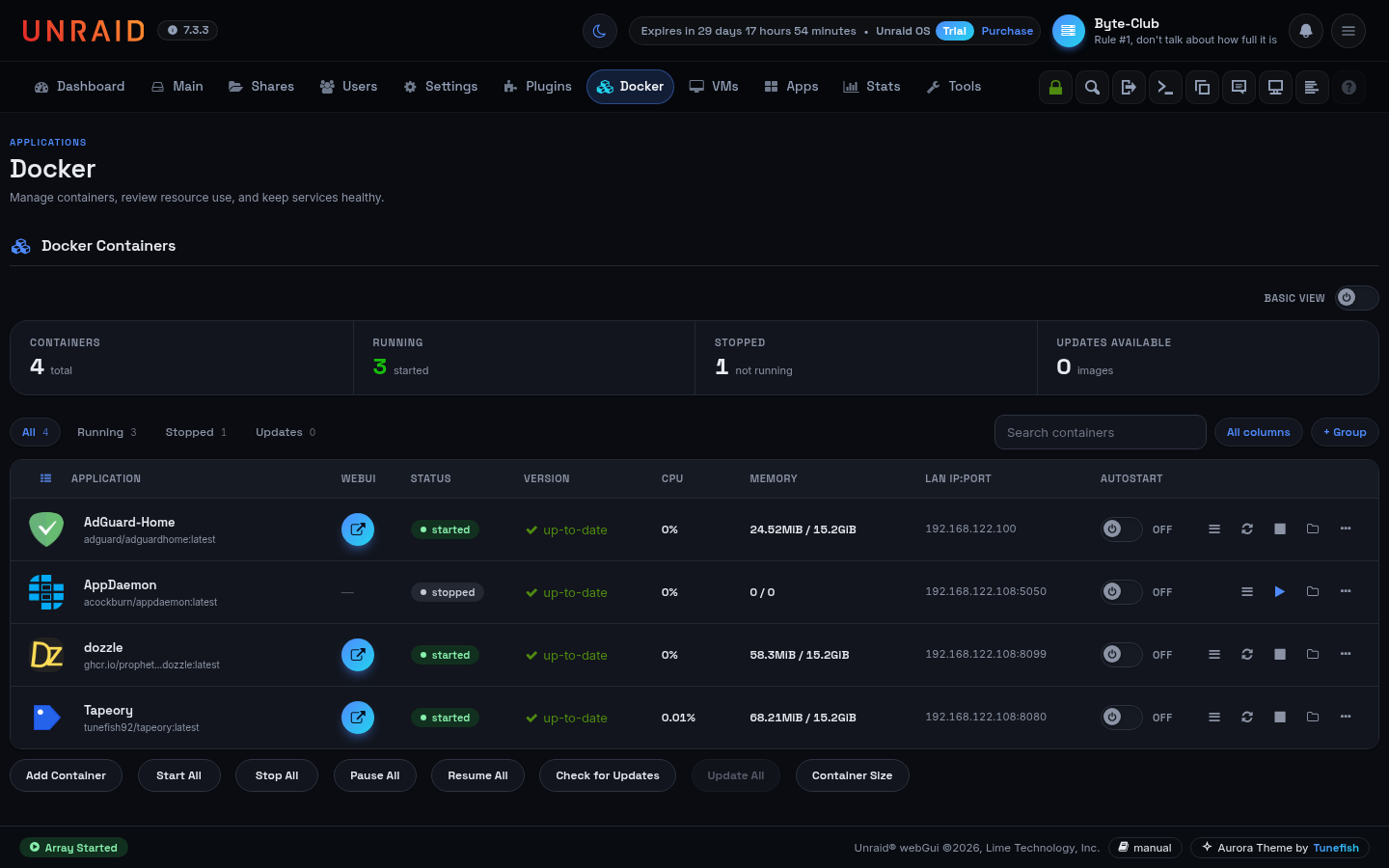
Task: Show more actions for Tapeory via the ellipsis
Action: (1346, 717)
